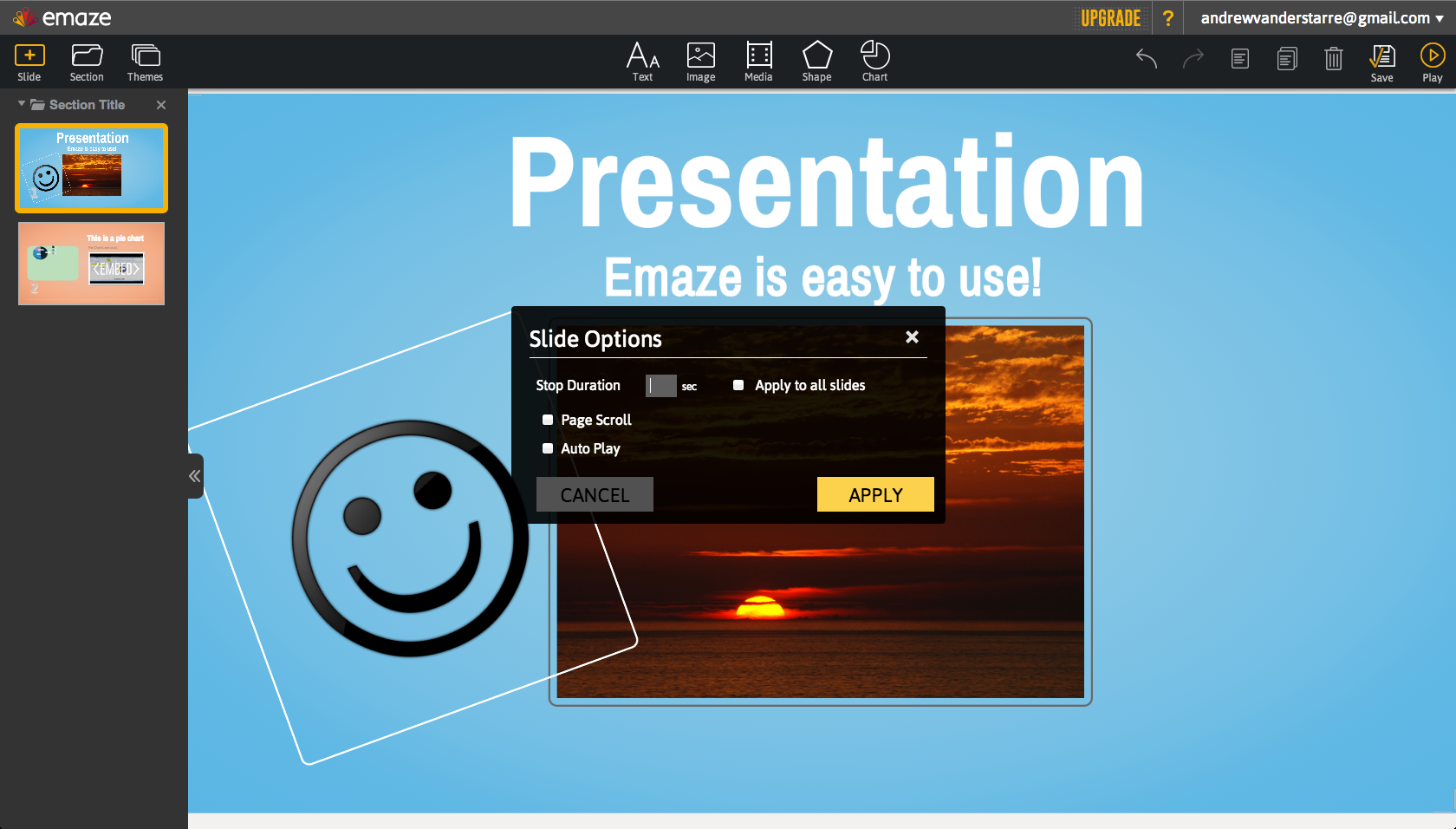Remove the Section Title with X
The image size is (1456, 829).
(x=161, y=105)
